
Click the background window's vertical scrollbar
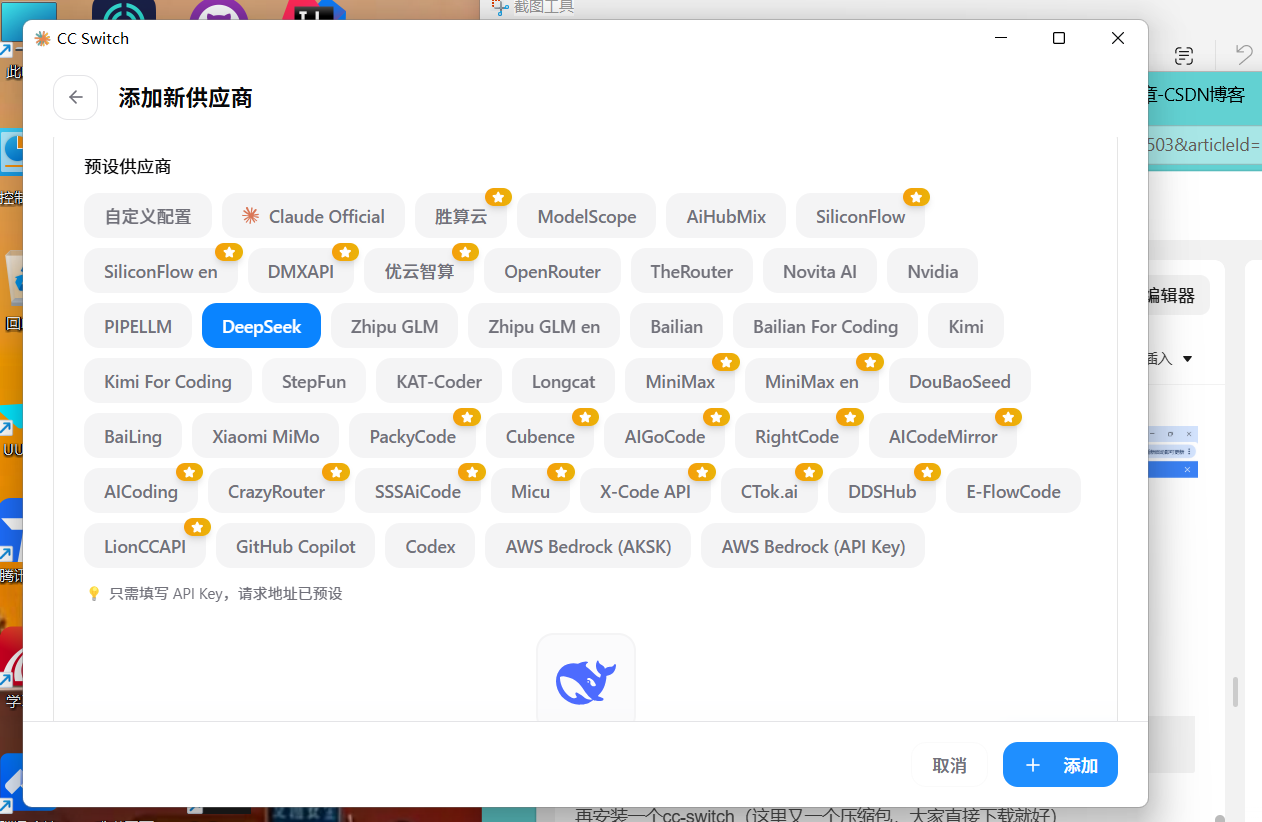tap(1236, 691)
